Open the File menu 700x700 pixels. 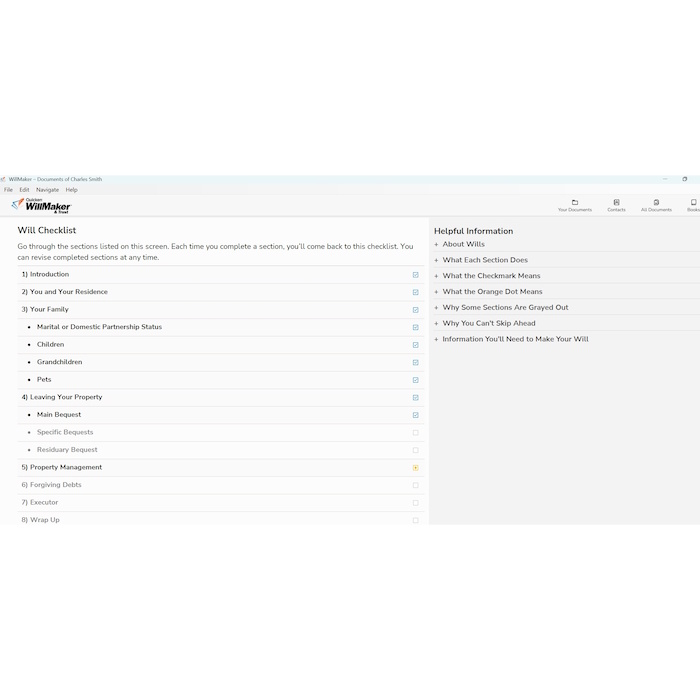click(x=8, y=190)
